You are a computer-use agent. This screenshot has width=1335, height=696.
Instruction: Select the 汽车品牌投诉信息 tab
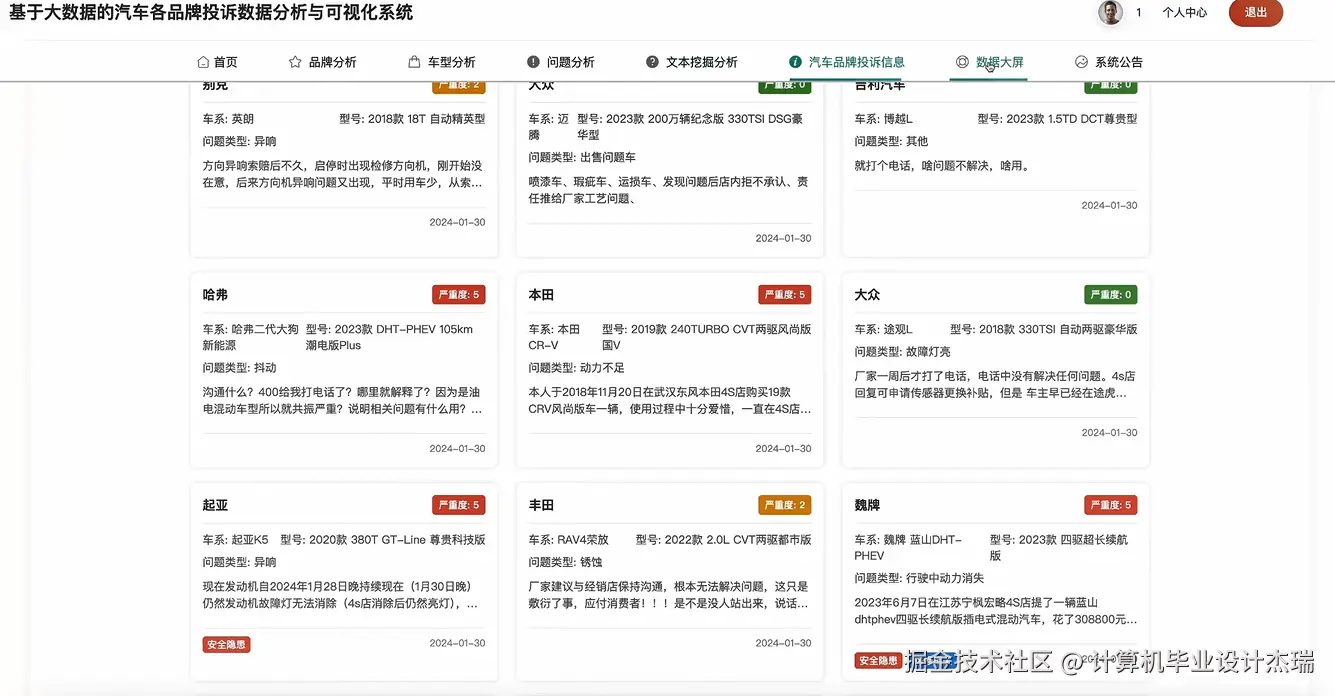pyautogui.click(x=847, y=62)
